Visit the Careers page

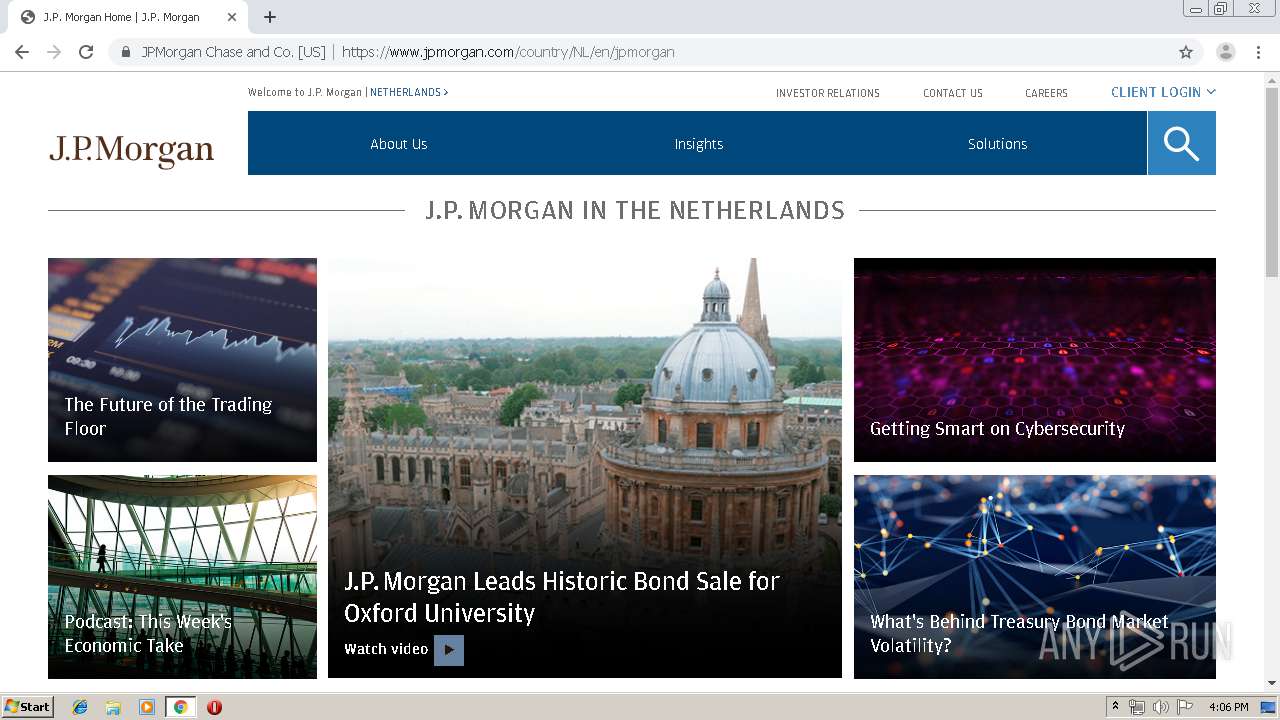(x=1046, y=93)
